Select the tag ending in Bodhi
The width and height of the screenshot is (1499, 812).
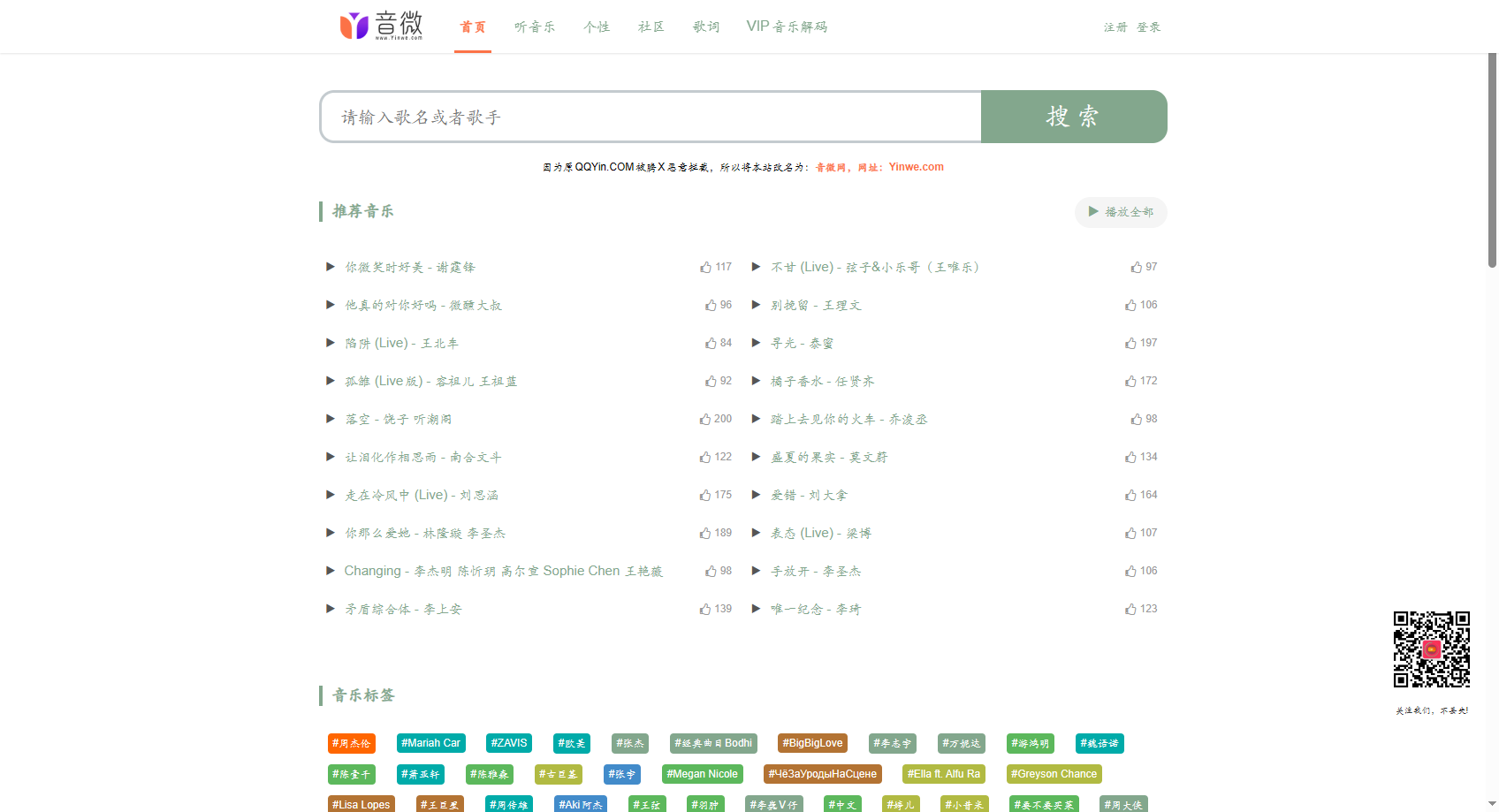coord(713,743)
